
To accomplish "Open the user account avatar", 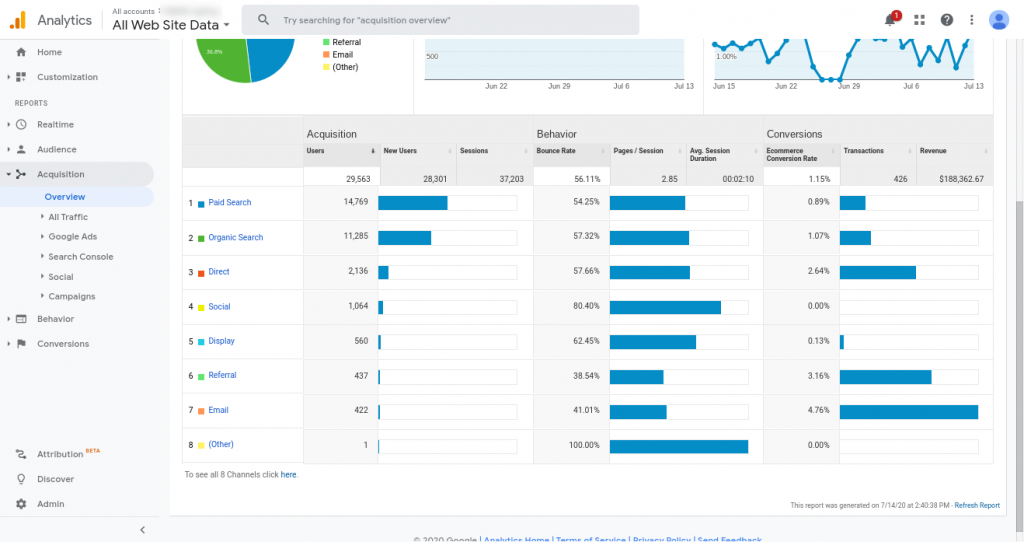I will (x=999, y=20).
